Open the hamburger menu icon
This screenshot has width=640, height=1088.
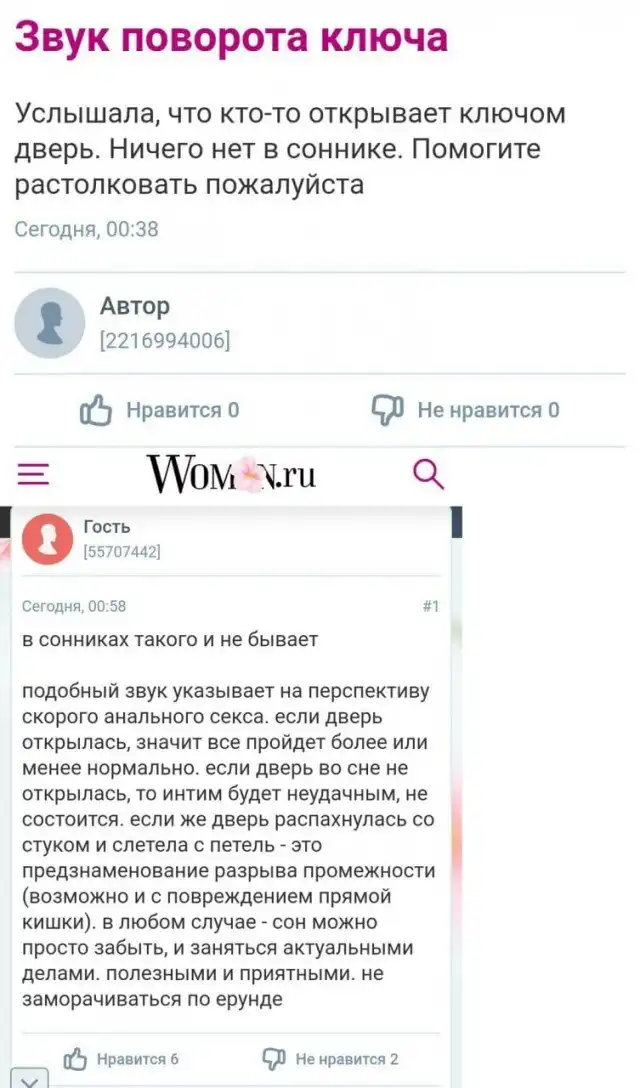tap(33, 475)
